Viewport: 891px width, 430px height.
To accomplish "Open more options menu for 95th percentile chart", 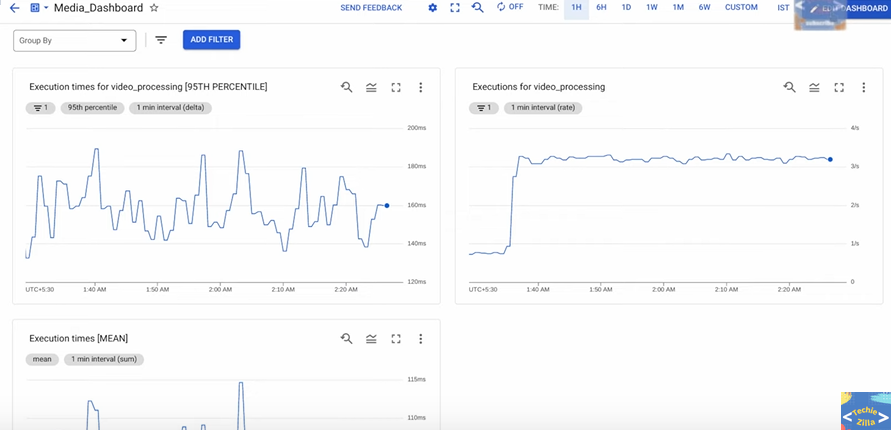I will 420,87.
